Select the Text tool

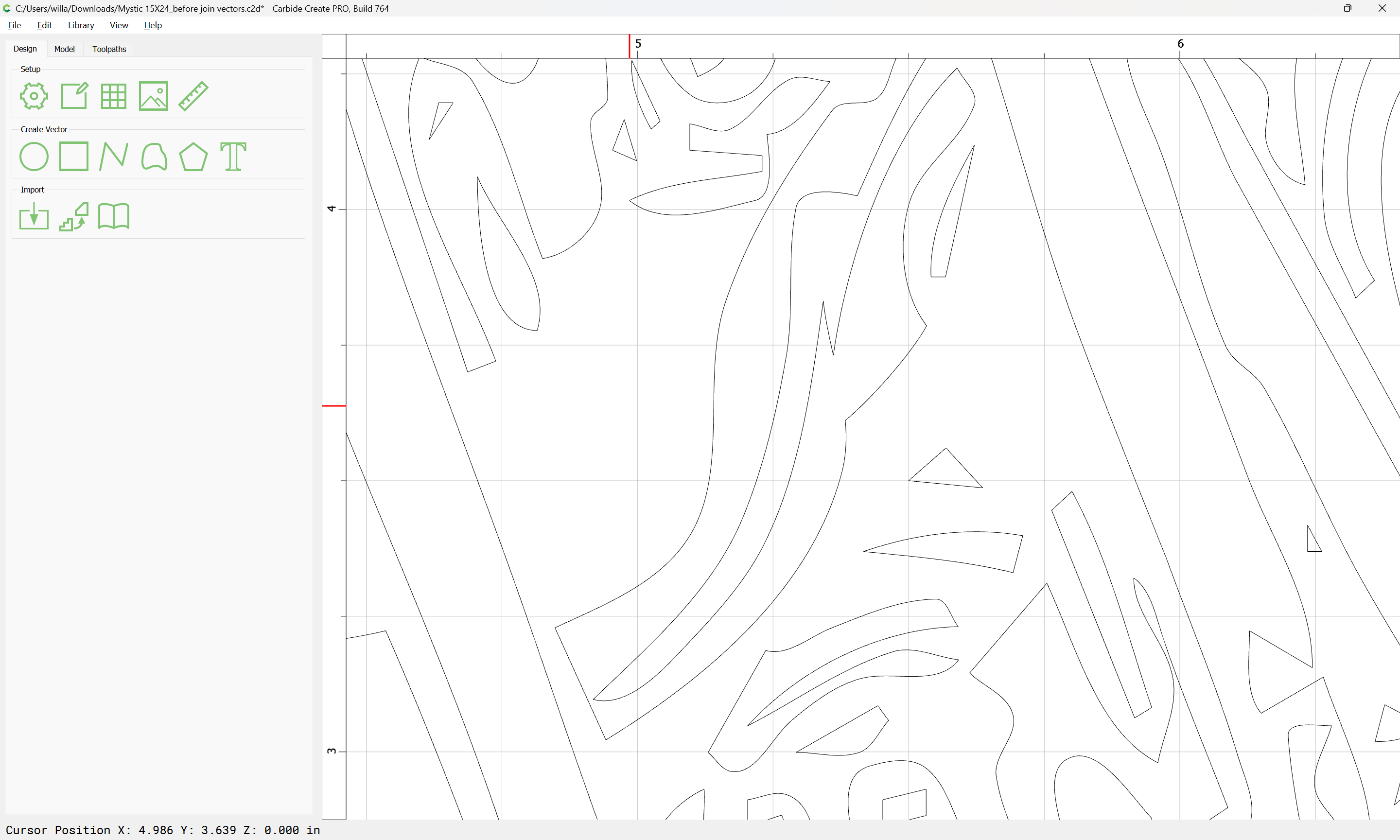pos(233,157)
